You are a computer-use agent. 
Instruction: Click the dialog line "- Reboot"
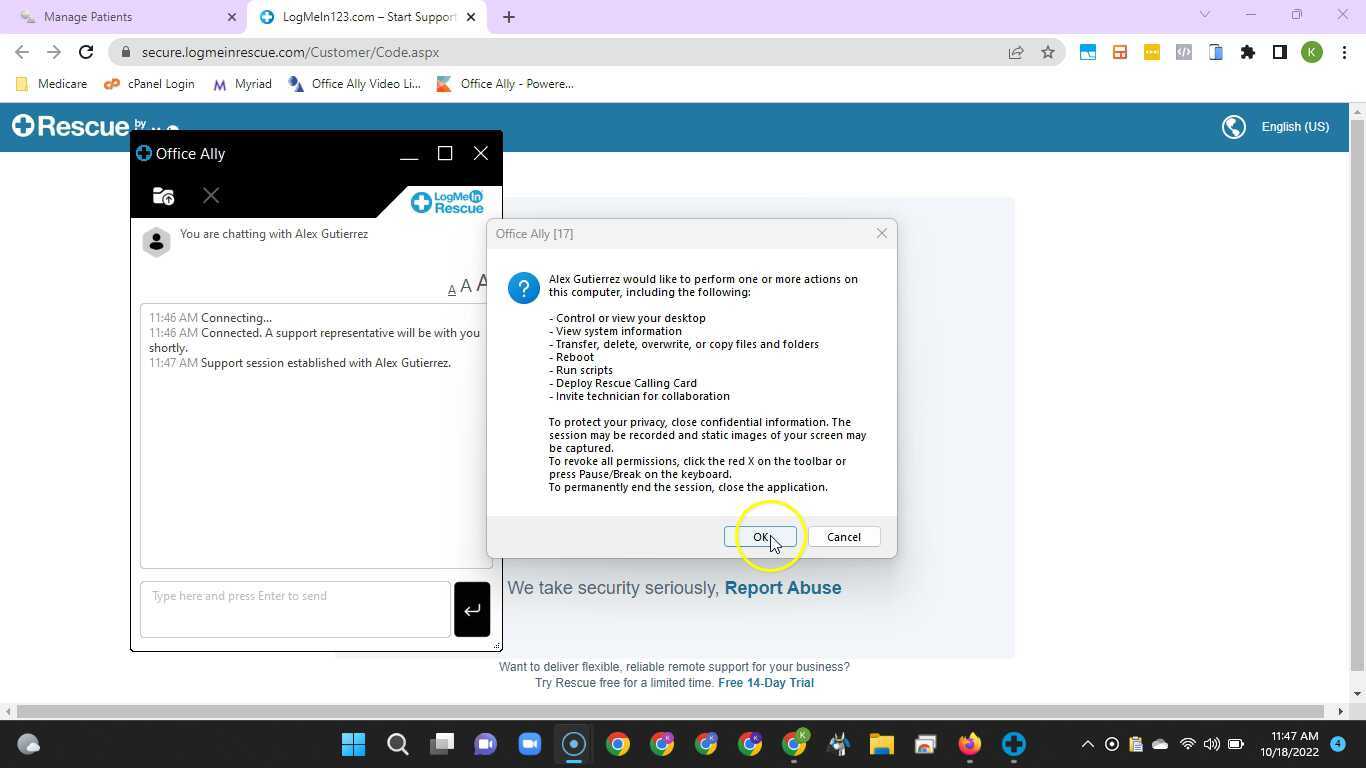(571, 357)
